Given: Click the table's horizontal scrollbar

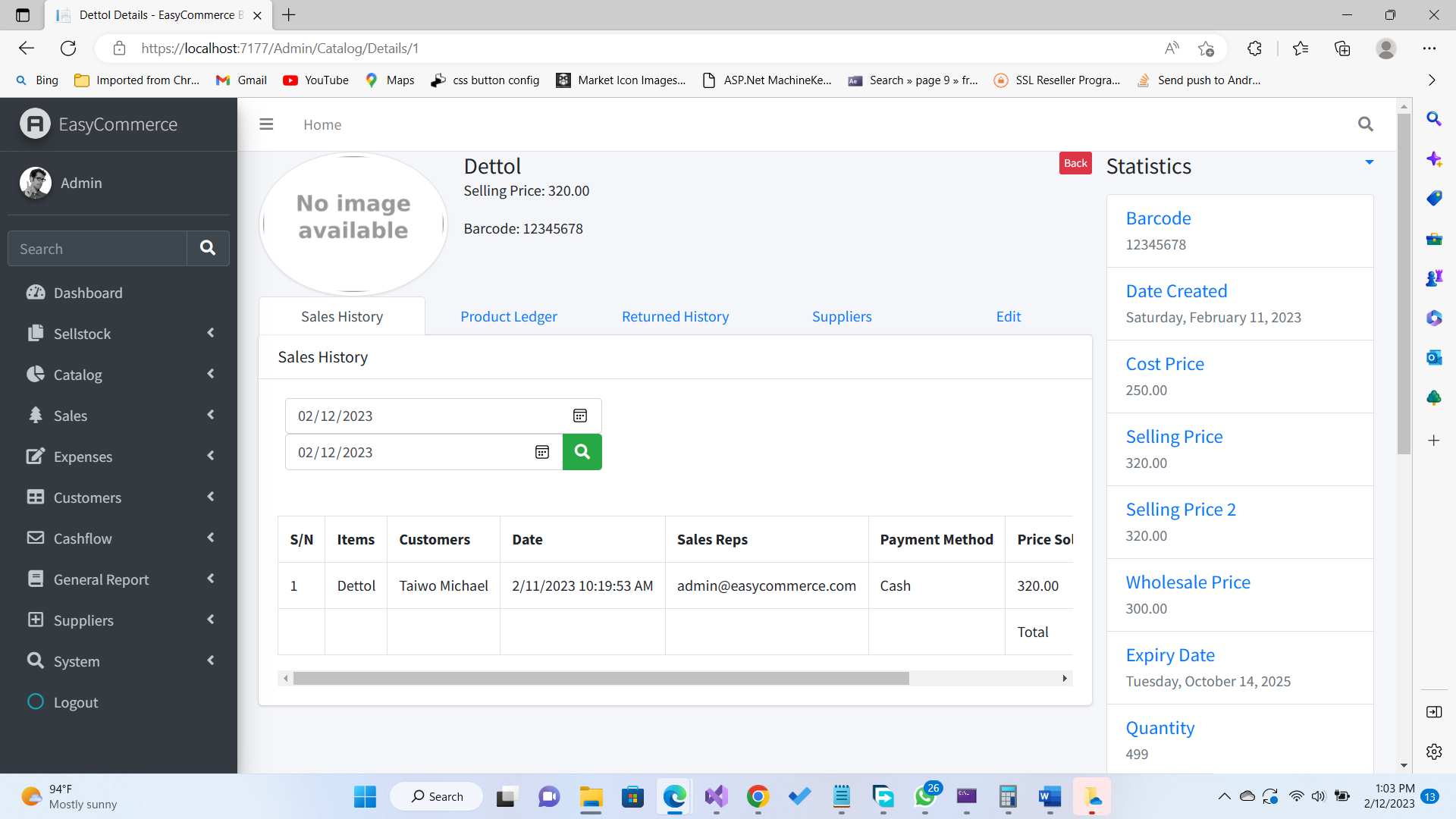Looking at the screenshot, I should click(x=601, y=678).
